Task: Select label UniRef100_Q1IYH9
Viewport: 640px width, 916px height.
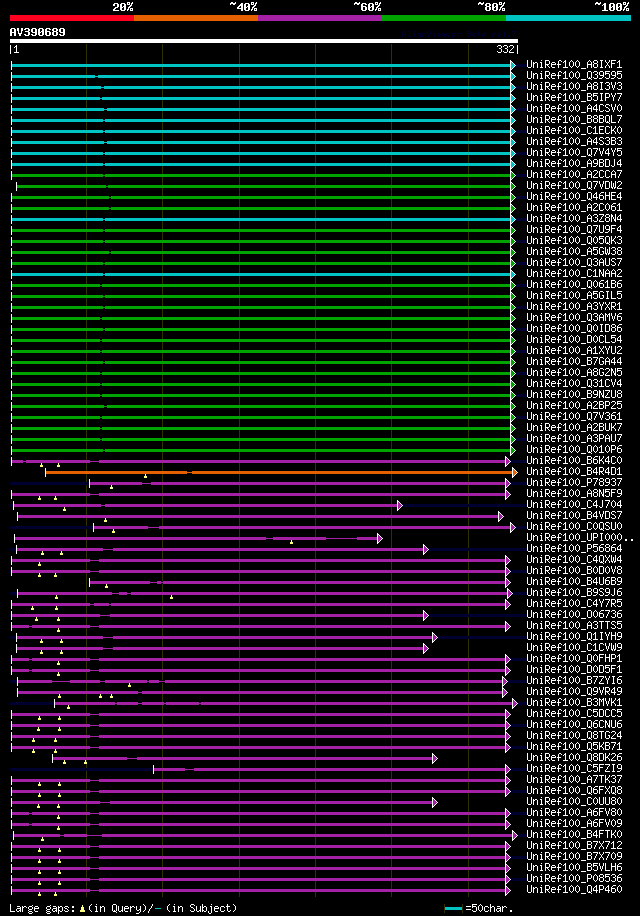Action: click(x=574, y=636)
